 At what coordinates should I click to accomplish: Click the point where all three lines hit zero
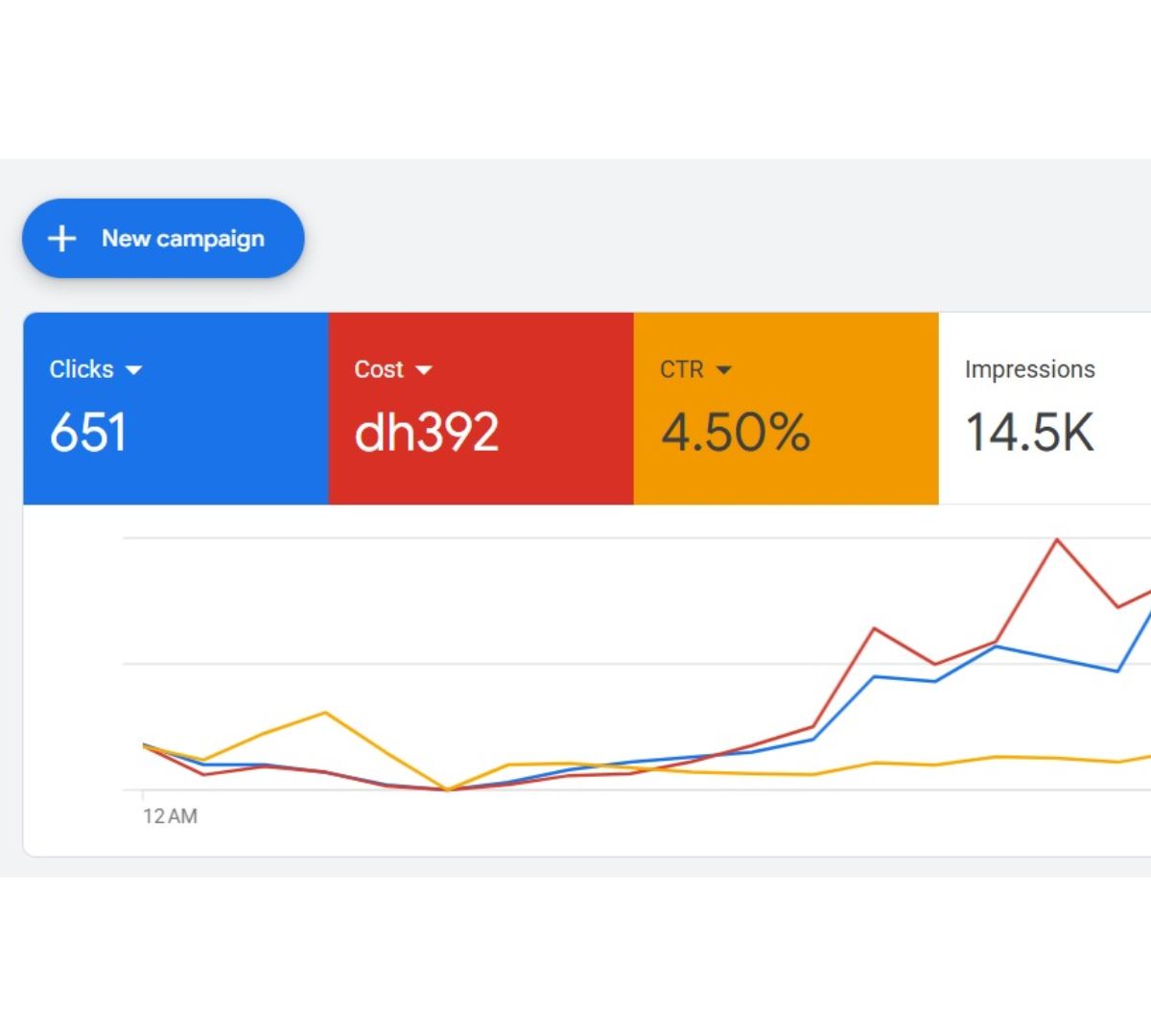[x=448, y=789]
